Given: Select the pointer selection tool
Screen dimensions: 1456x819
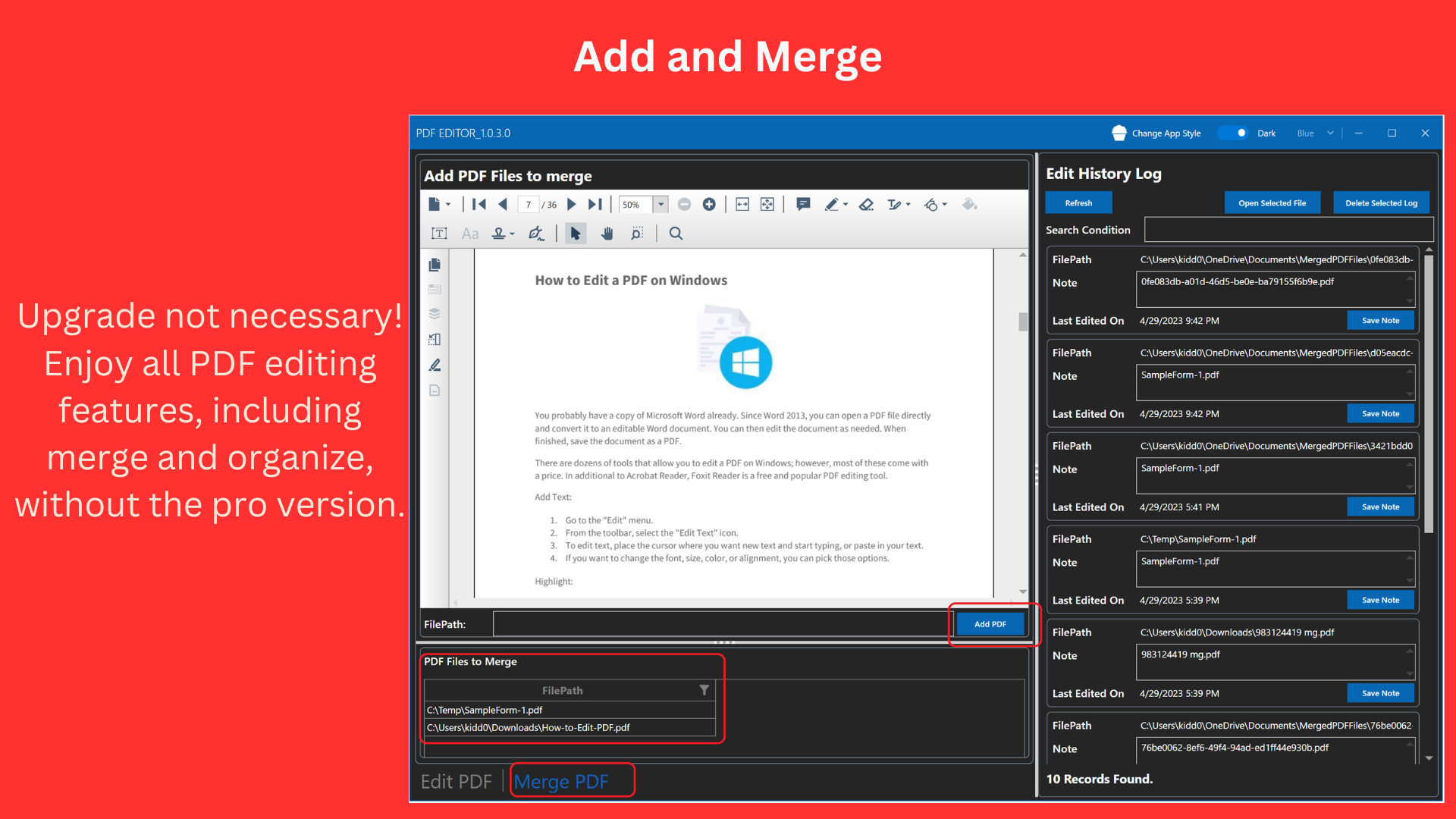Looking at the screenshot, I should (x=576, y=234).
